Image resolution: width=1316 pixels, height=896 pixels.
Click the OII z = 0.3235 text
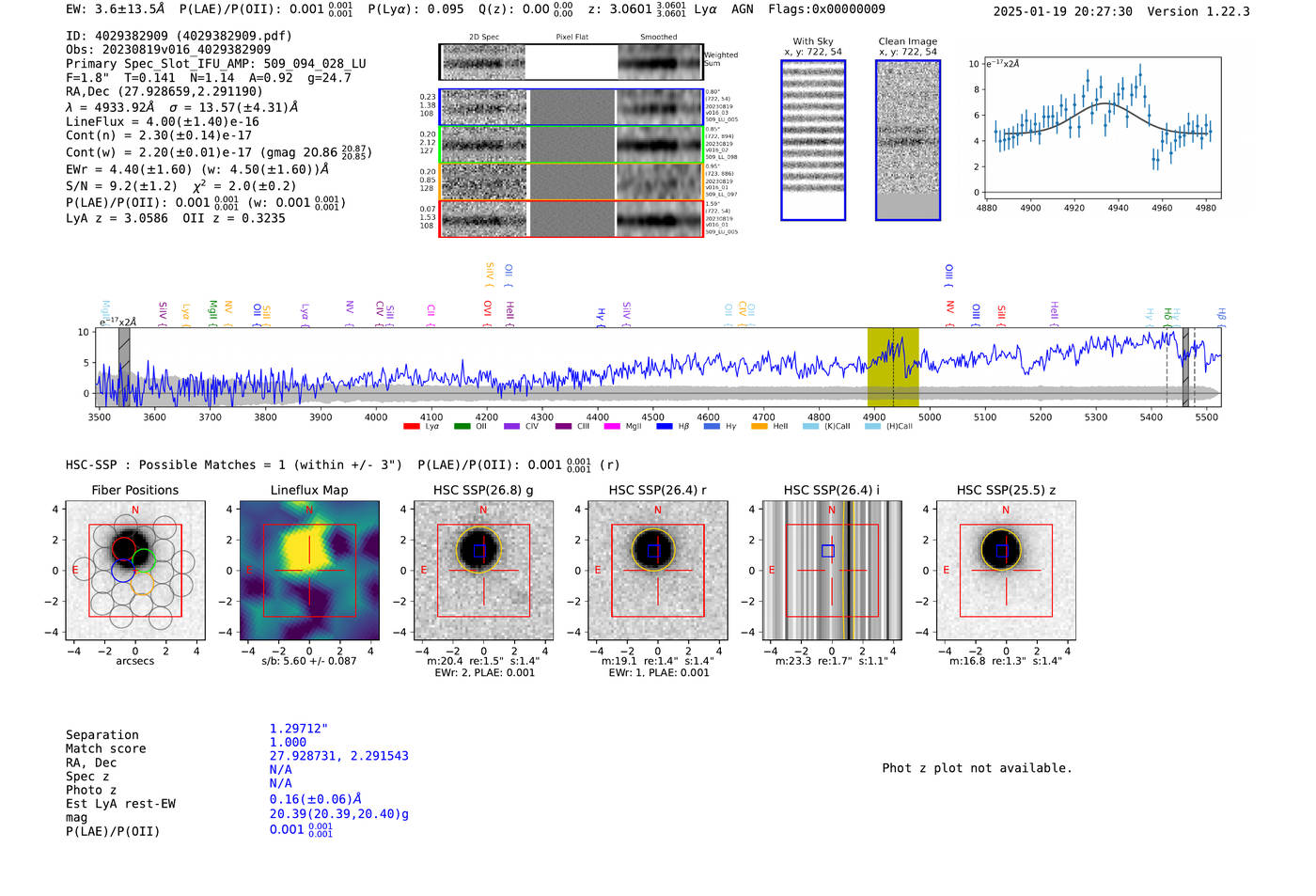[x=234, y=218]
